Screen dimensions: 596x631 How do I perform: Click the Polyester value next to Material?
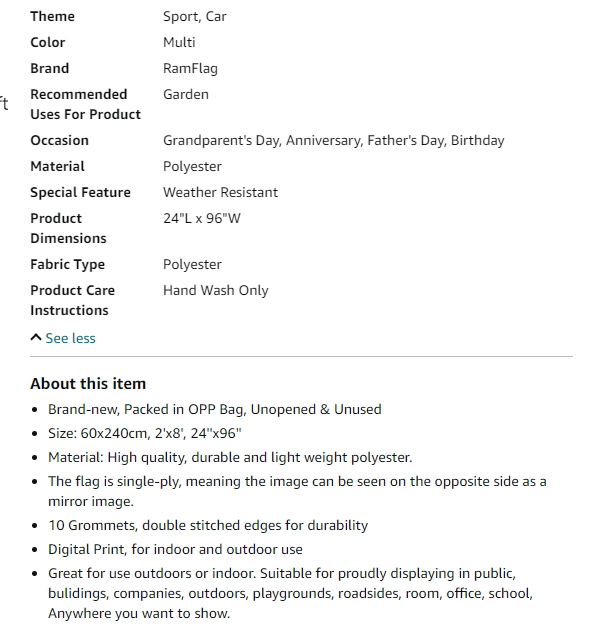click(x=192, y=167)
